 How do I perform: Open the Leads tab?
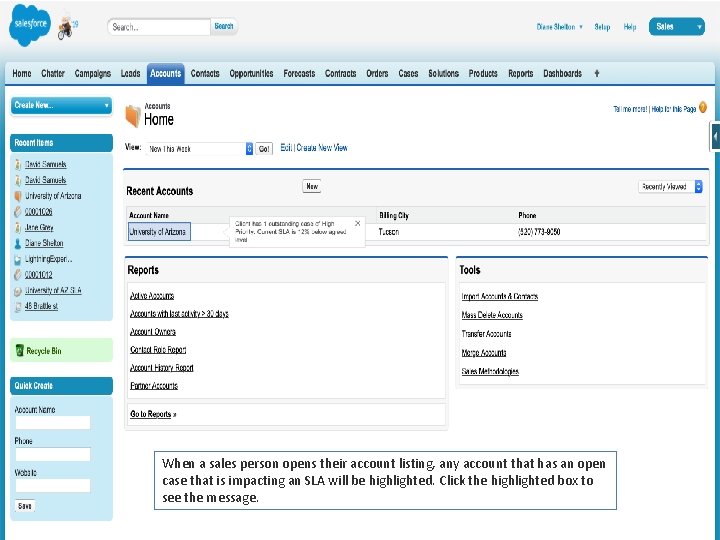click(130, 73)
